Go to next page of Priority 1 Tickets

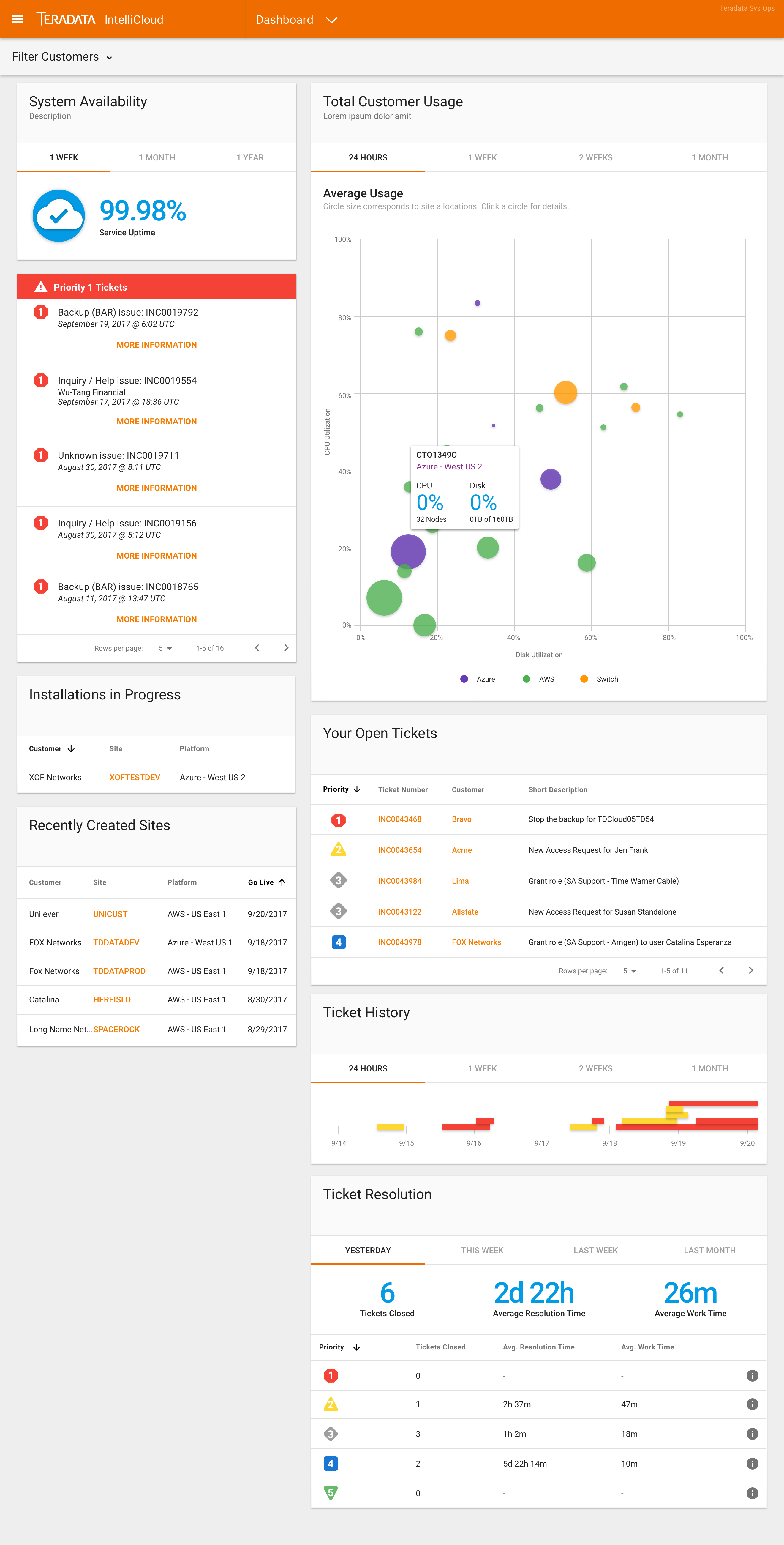click(x=286, y=648)
